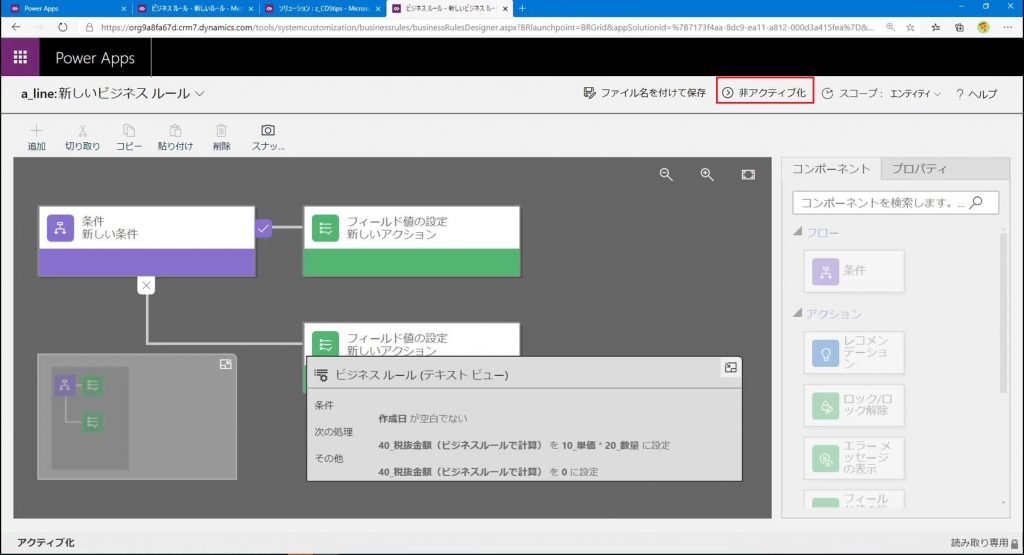Open a new browser tab

[522, 8]
